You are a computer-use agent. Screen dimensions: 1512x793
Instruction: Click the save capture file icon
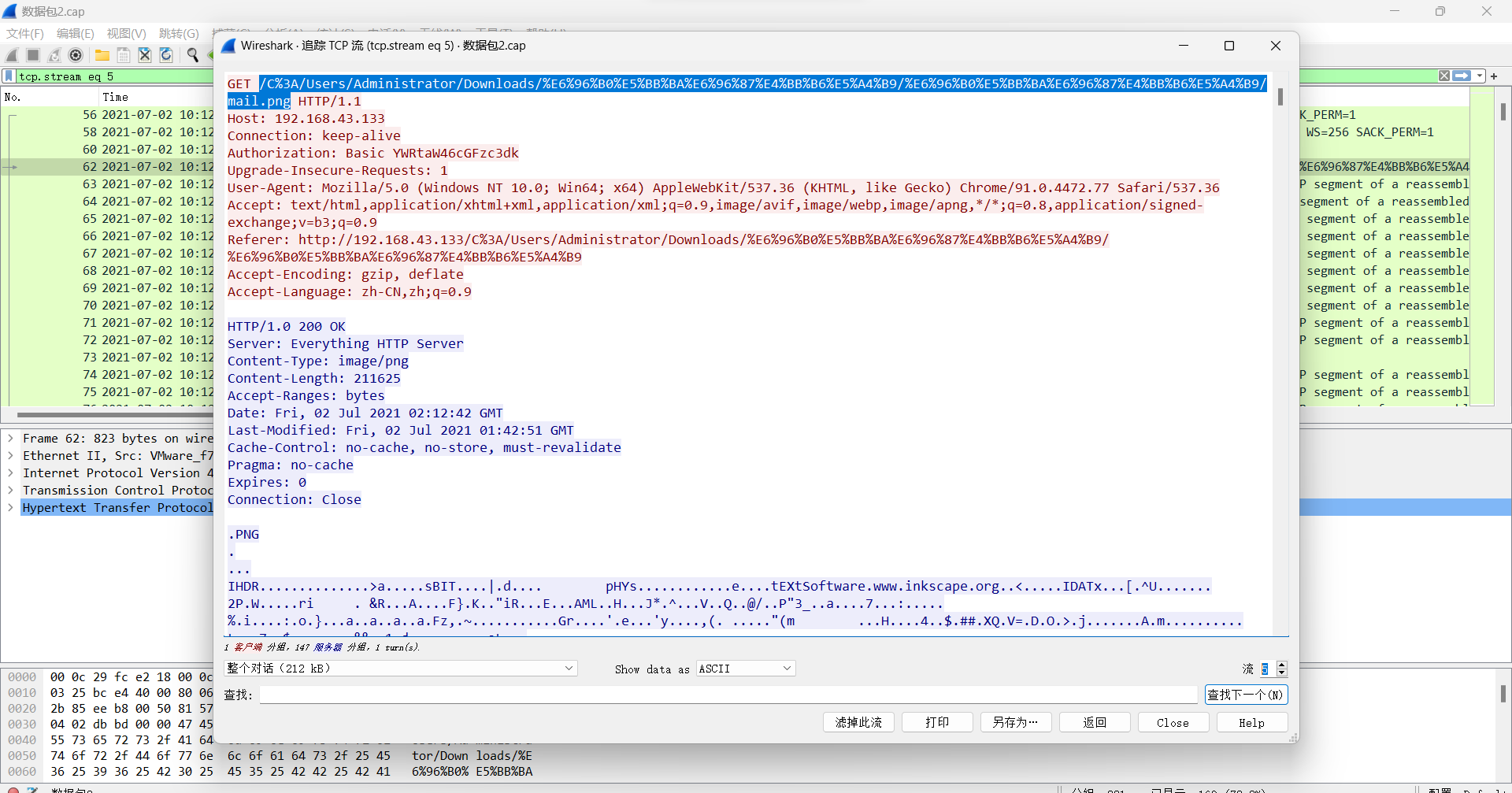coord(124,55)
